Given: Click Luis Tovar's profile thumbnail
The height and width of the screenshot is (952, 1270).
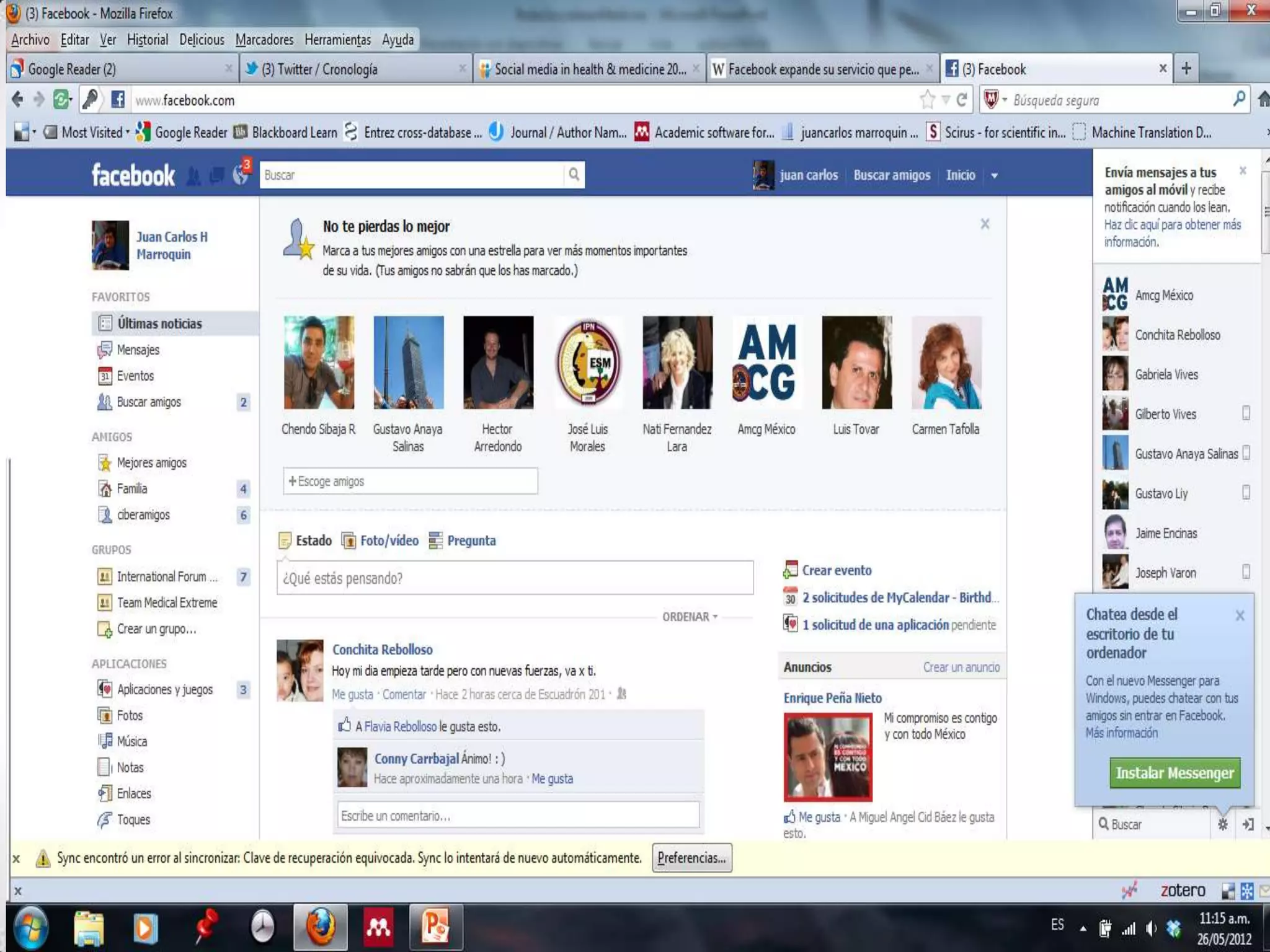Looking at the screenshot, I should (856, 363).
